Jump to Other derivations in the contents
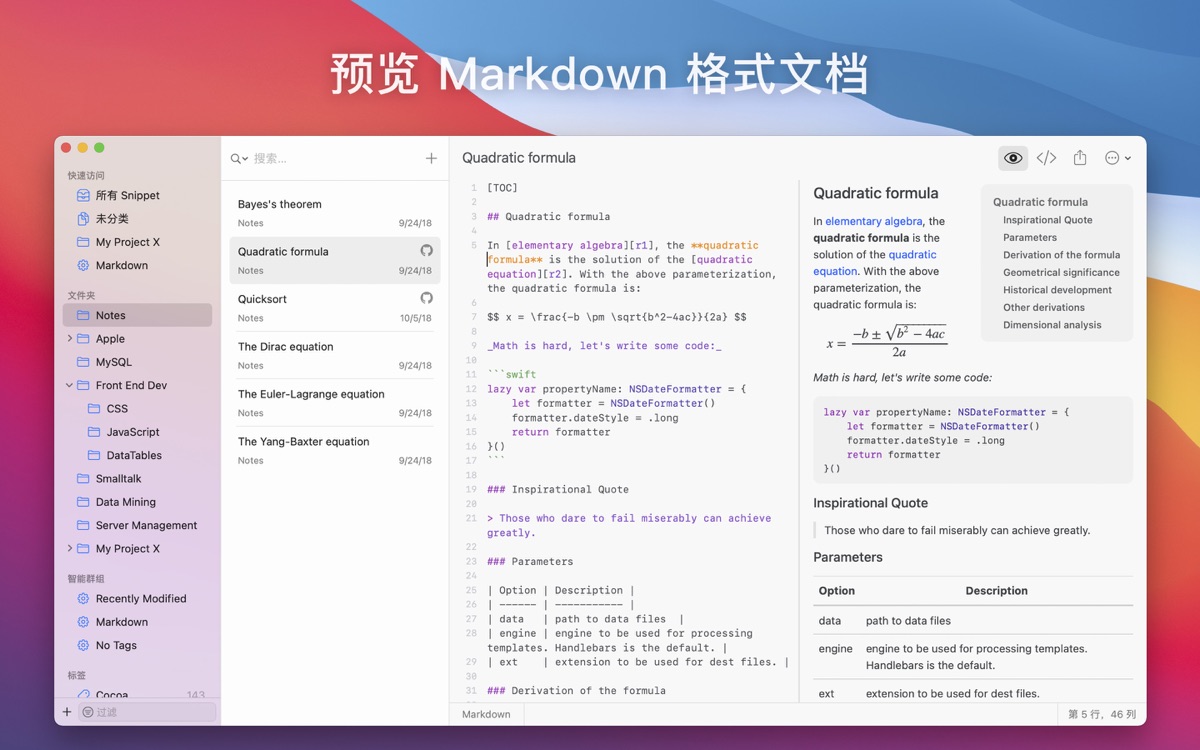 tap(1044, 307)
